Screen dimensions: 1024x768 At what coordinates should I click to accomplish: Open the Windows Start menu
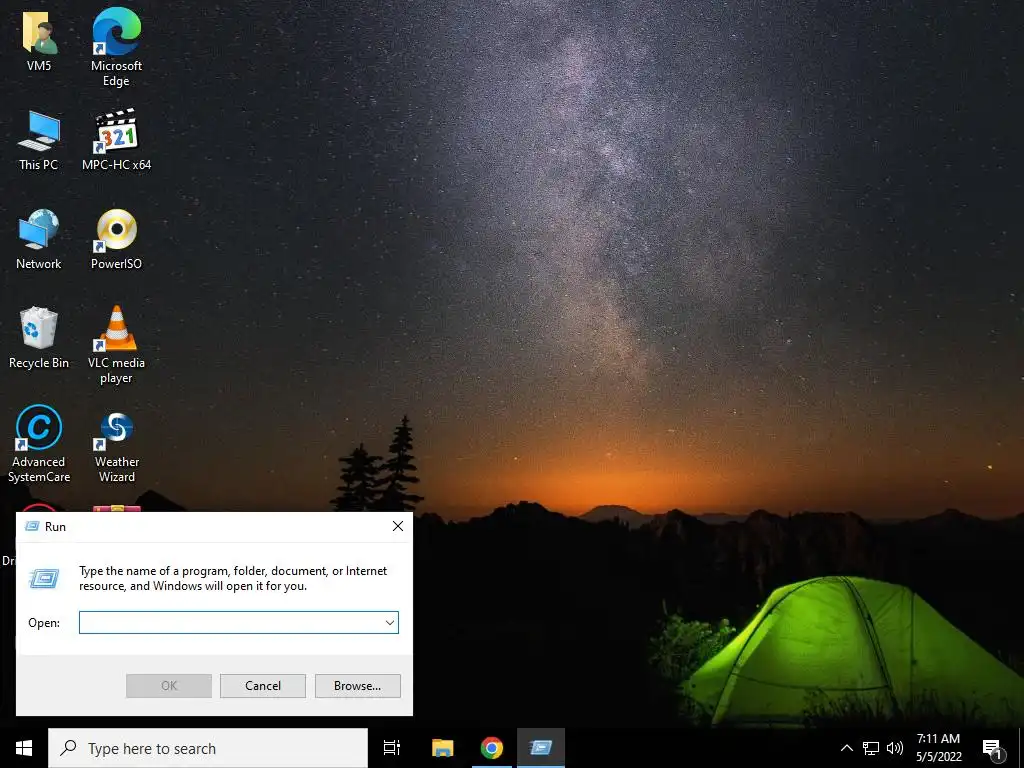[x=24, y=748]
